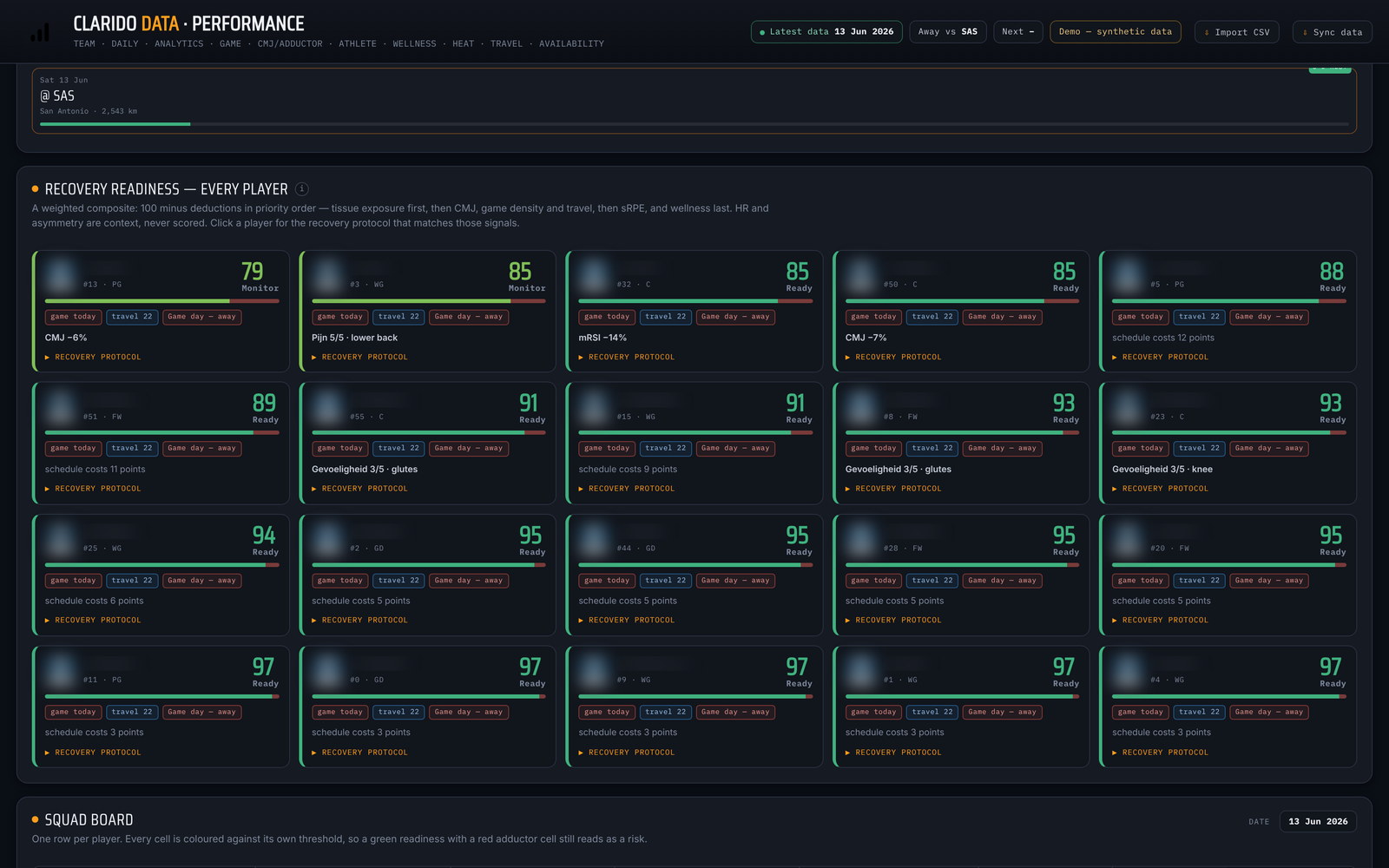Click the Away vs SAS pill

tap(947, 31)
